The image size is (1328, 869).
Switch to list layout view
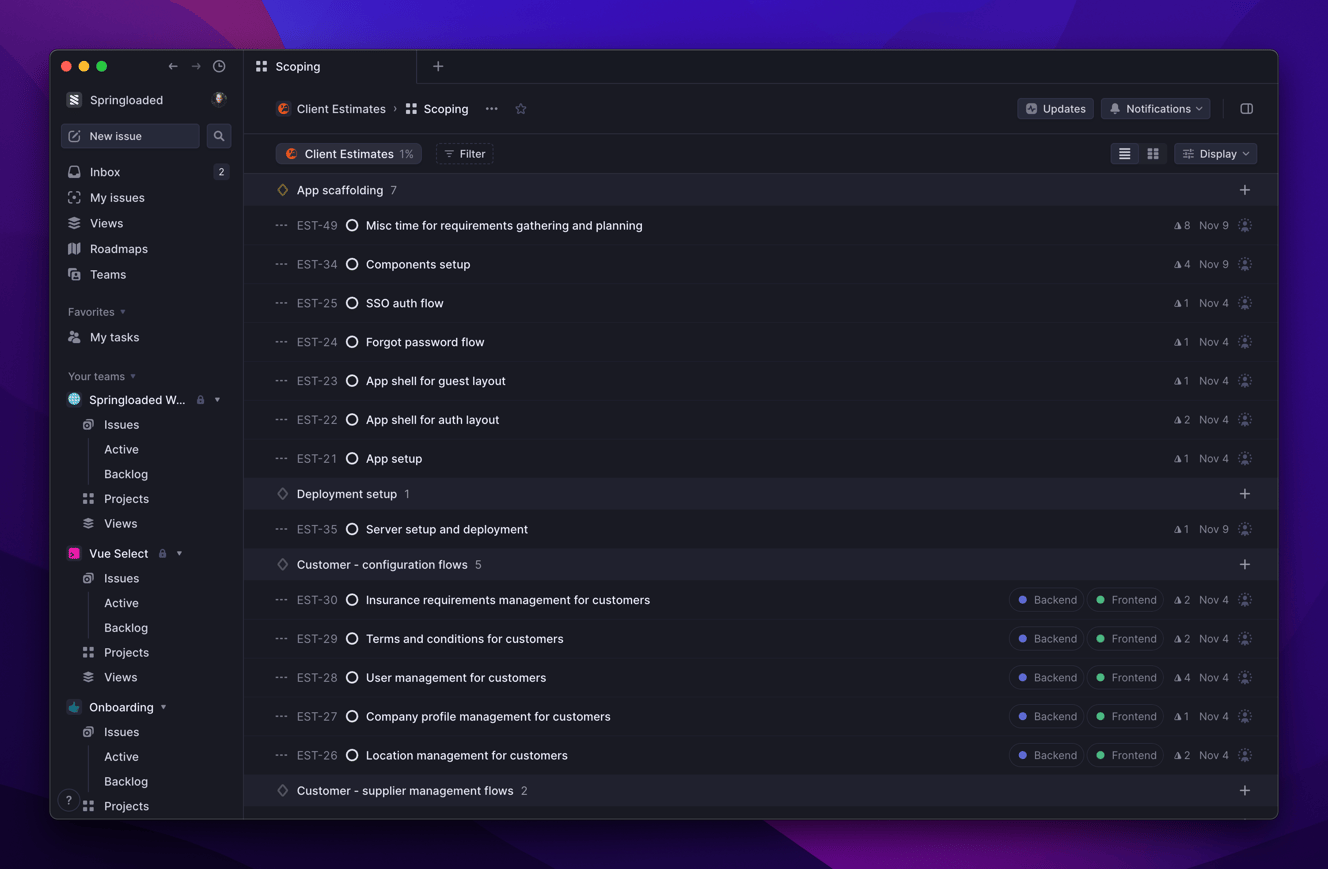coord(1125,154)
